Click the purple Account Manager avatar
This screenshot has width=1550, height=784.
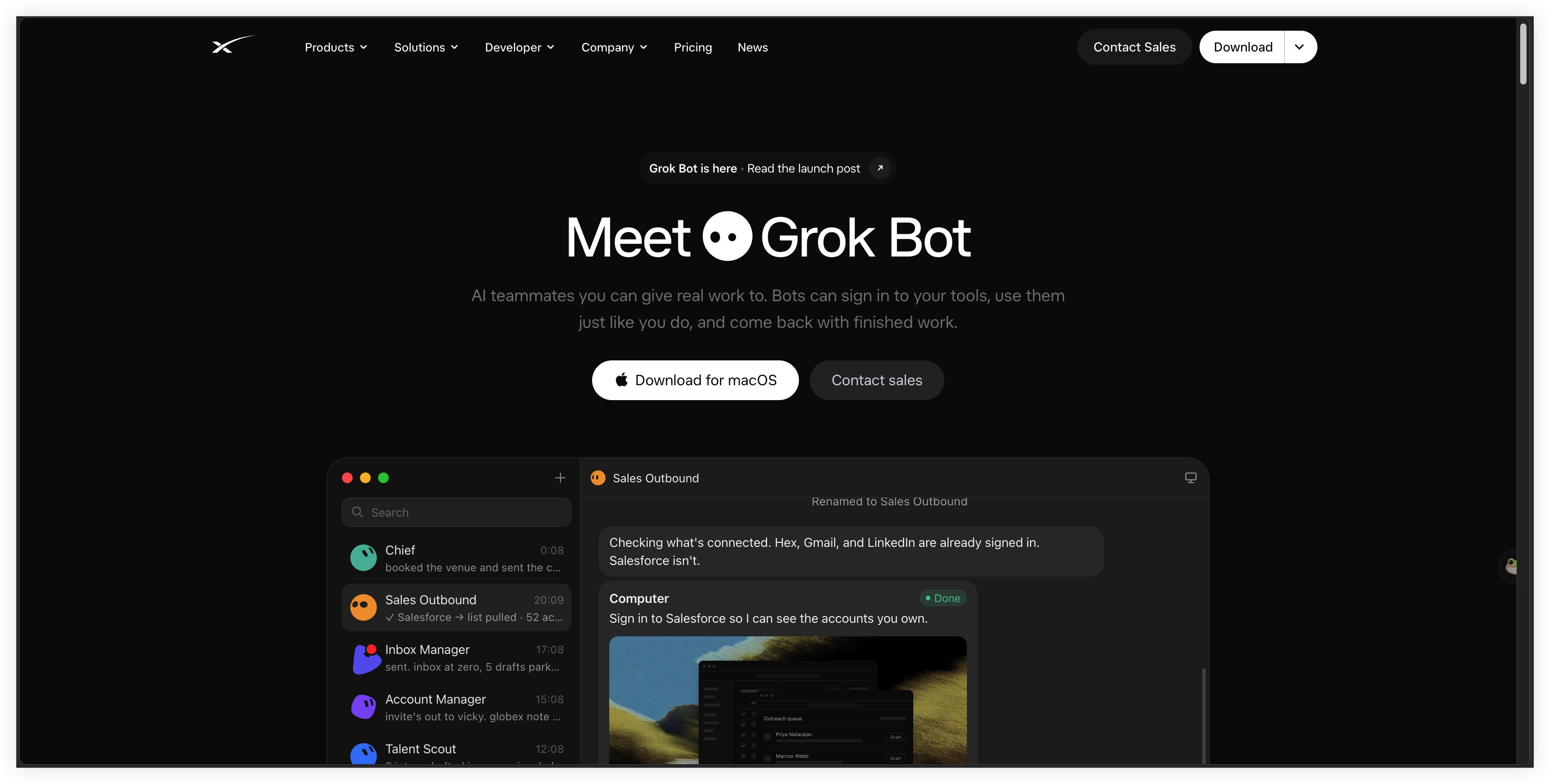tap(364, 707)
